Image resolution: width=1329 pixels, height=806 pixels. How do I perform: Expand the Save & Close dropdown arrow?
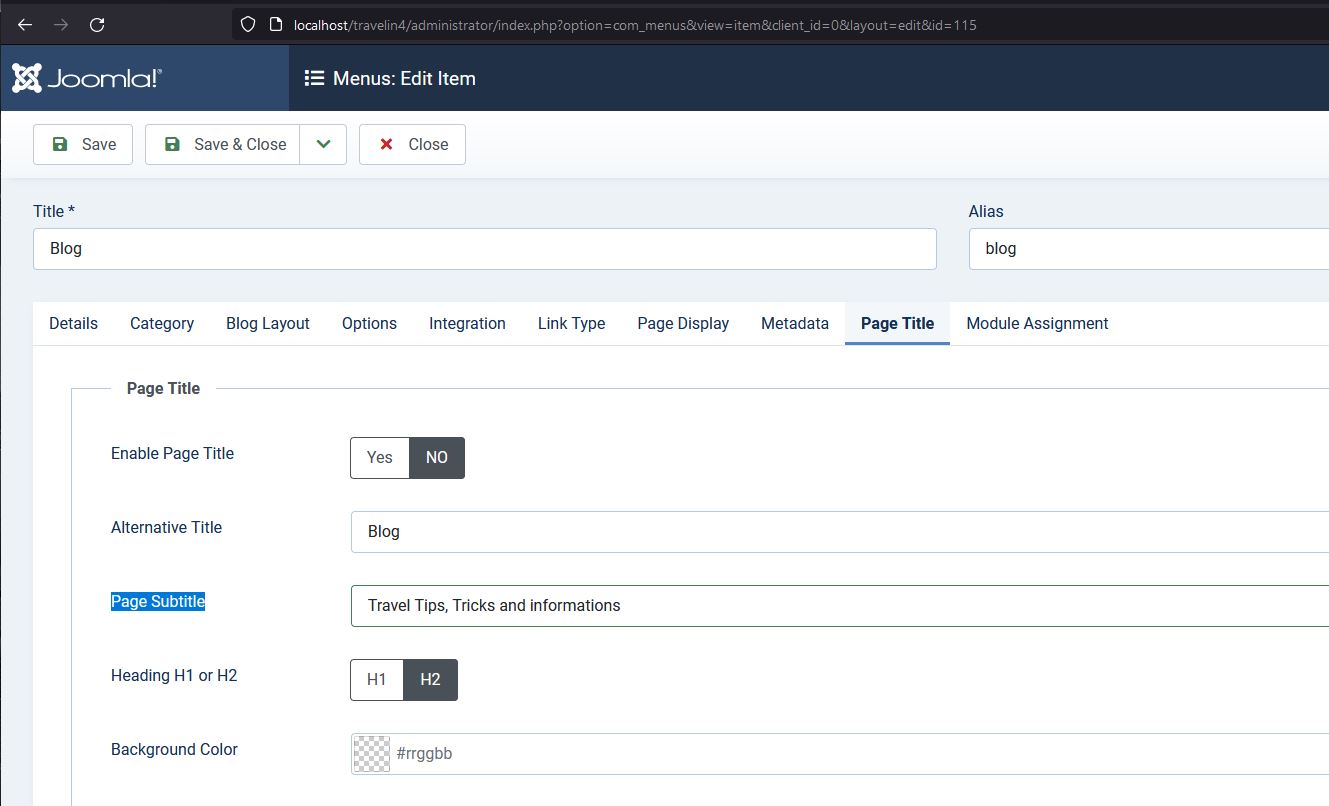(323, 144)
